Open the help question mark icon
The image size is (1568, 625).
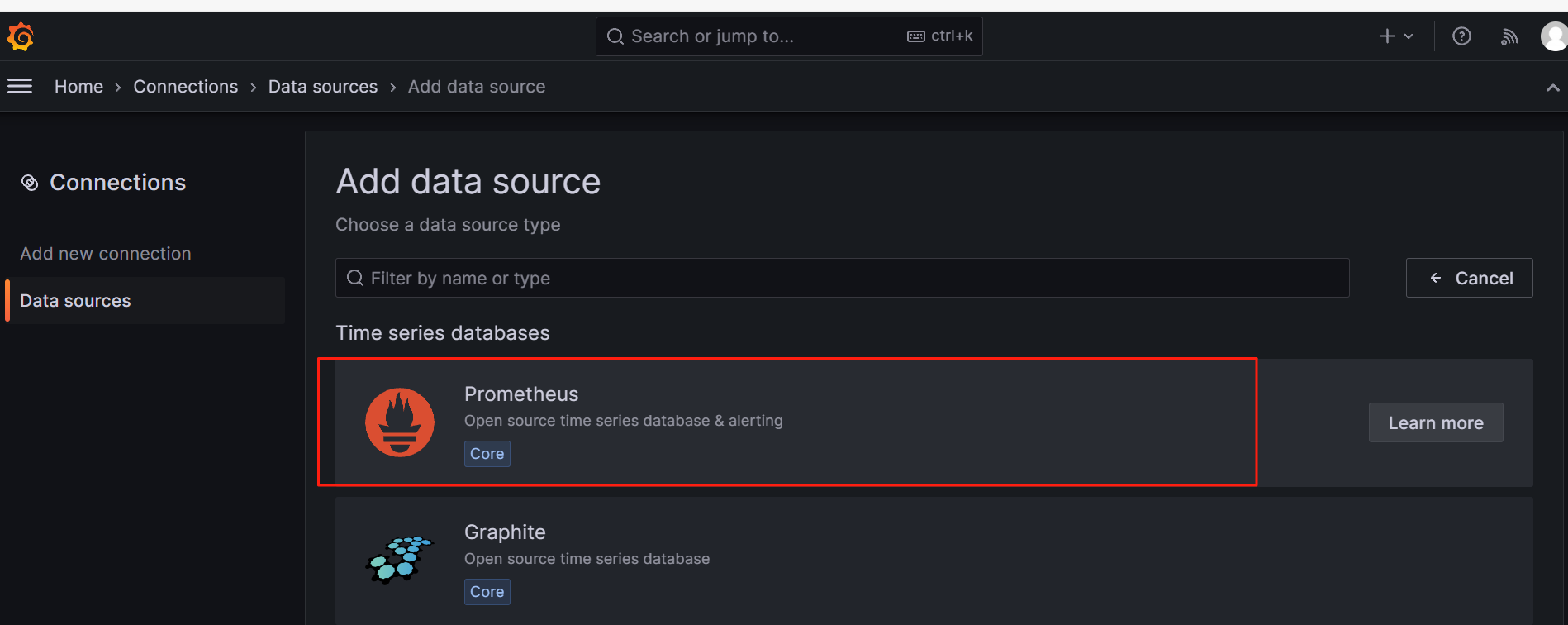pyautogui.click(x=1461, y=36)
